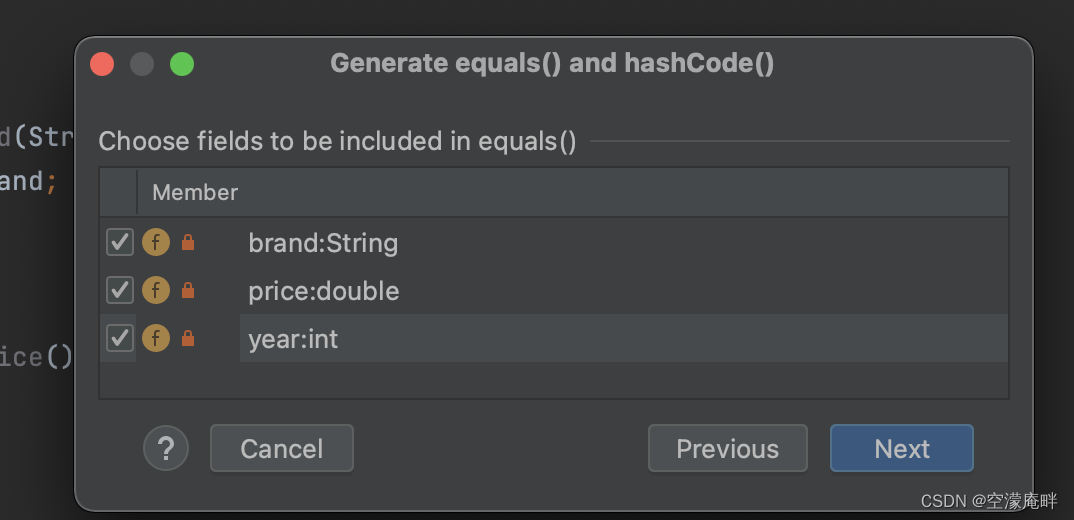The height and width of the screenshot is (520, 1074).
Task: Click the dialog title Generate equals() and hashCode()
Action: click(552, 64)
